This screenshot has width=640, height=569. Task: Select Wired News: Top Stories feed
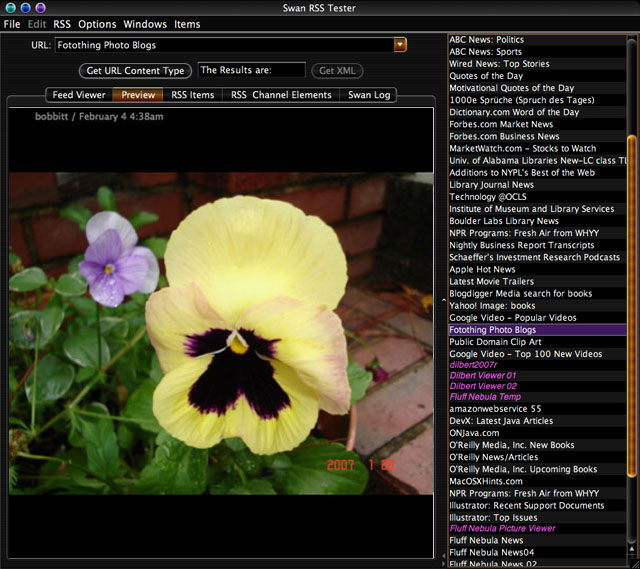[499, 64]
